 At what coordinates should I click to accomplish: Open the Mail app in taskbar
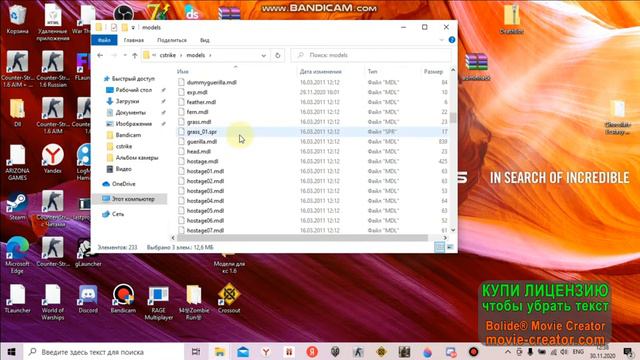pyautogui.click(x=243, y=352)
